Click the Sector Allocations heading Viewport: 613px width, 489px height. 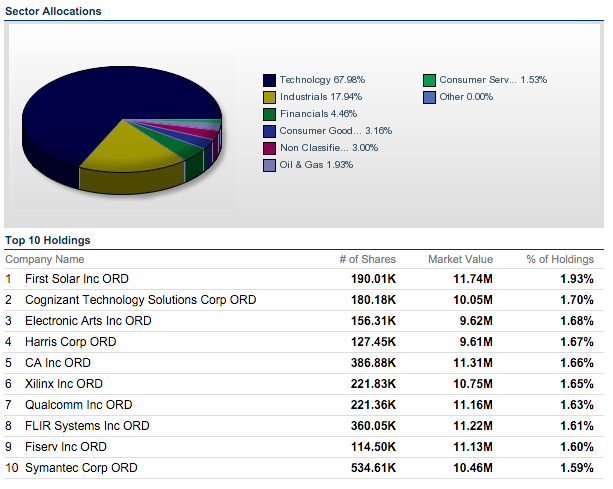click(x=53, y=11)
